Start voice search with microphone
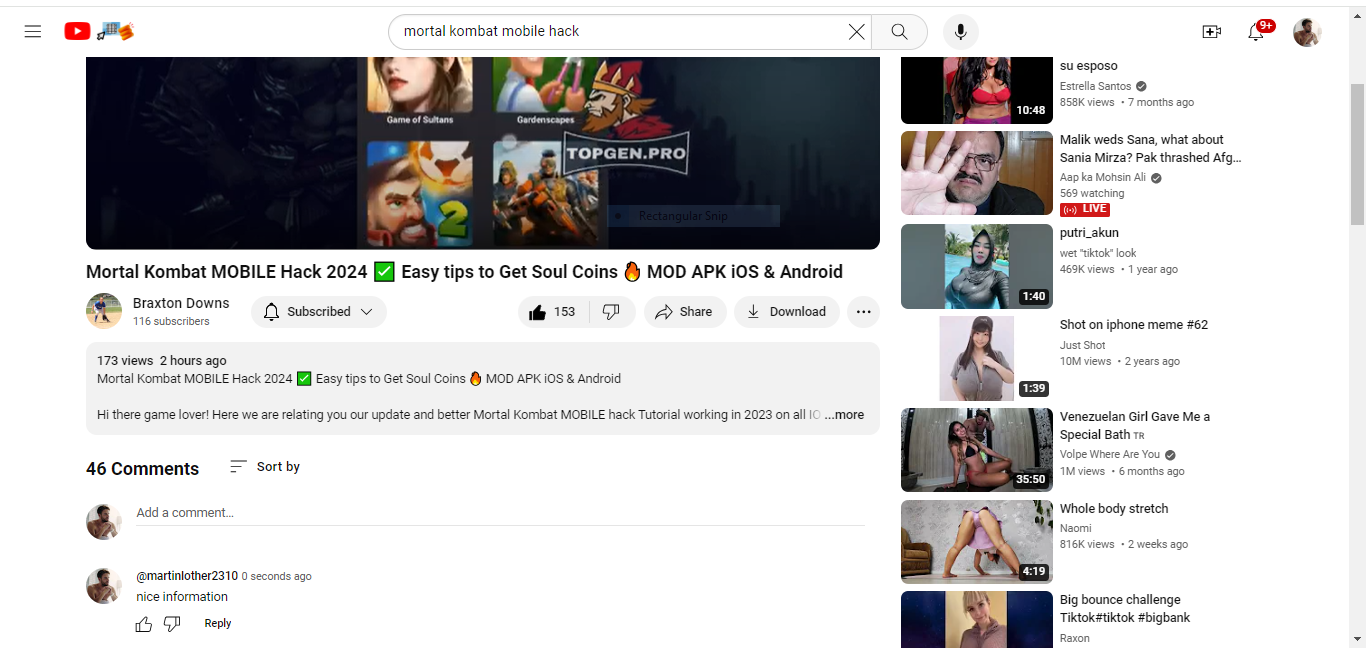The image size is (1366, 648). pyautogui.click(x=960, y=31)
